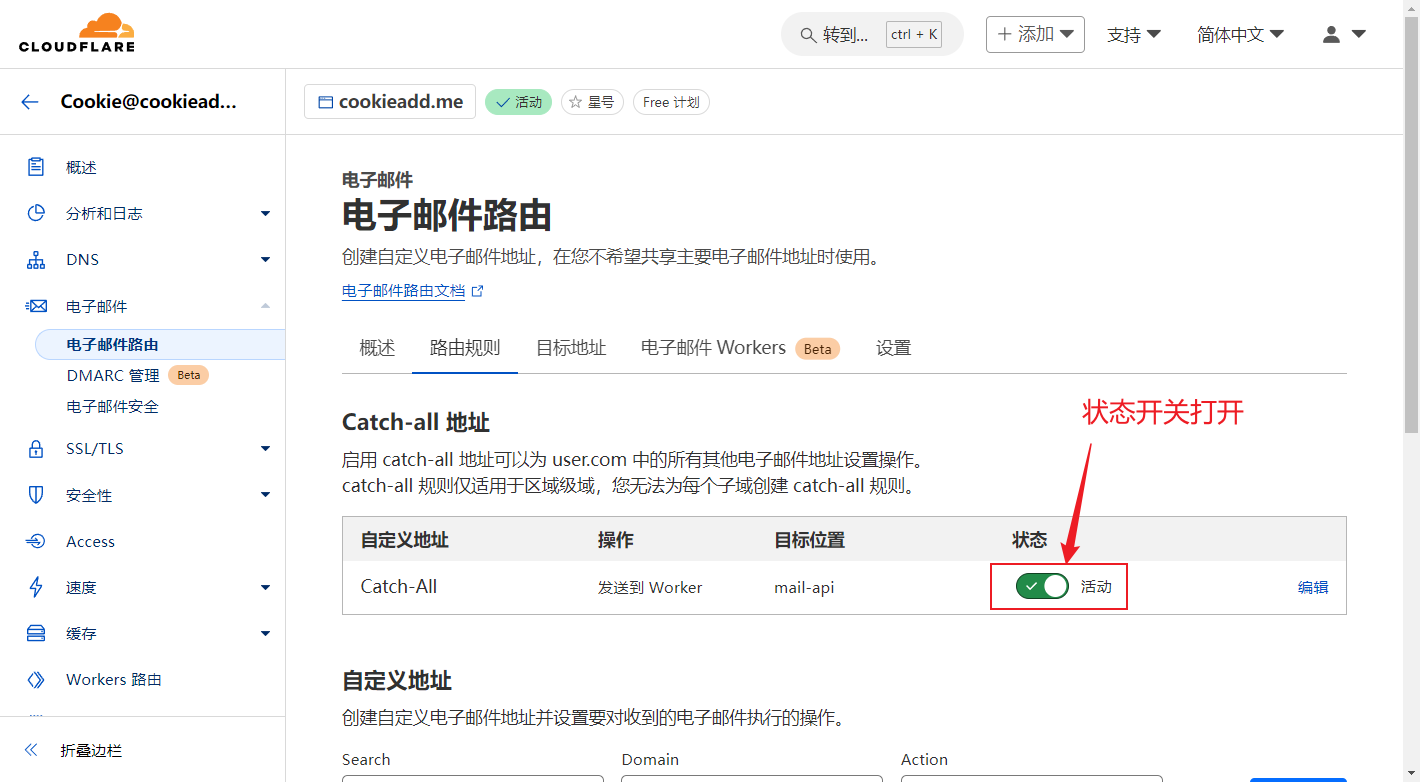Star the cookieadd.me domain with 星号
Viewport: 1420px width, 782px height.
[592, 102]
